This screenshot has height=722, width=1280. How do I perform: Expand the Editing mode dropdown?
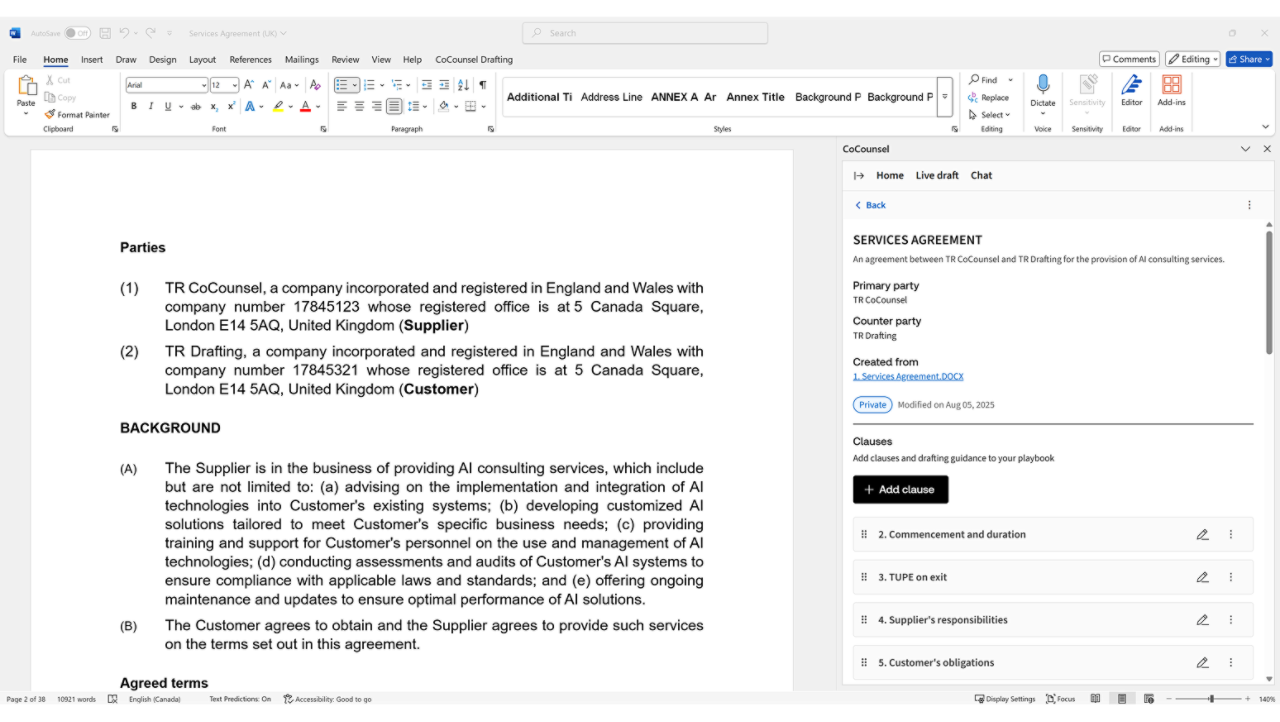coord(1194,59)
